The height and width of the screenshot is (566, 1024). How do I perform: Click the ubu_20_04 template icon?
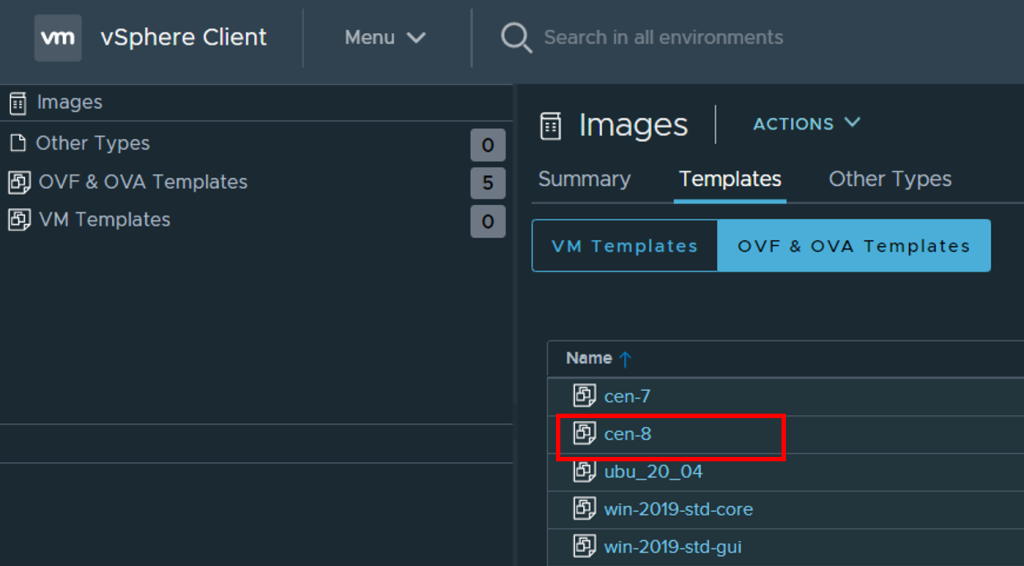584,471
